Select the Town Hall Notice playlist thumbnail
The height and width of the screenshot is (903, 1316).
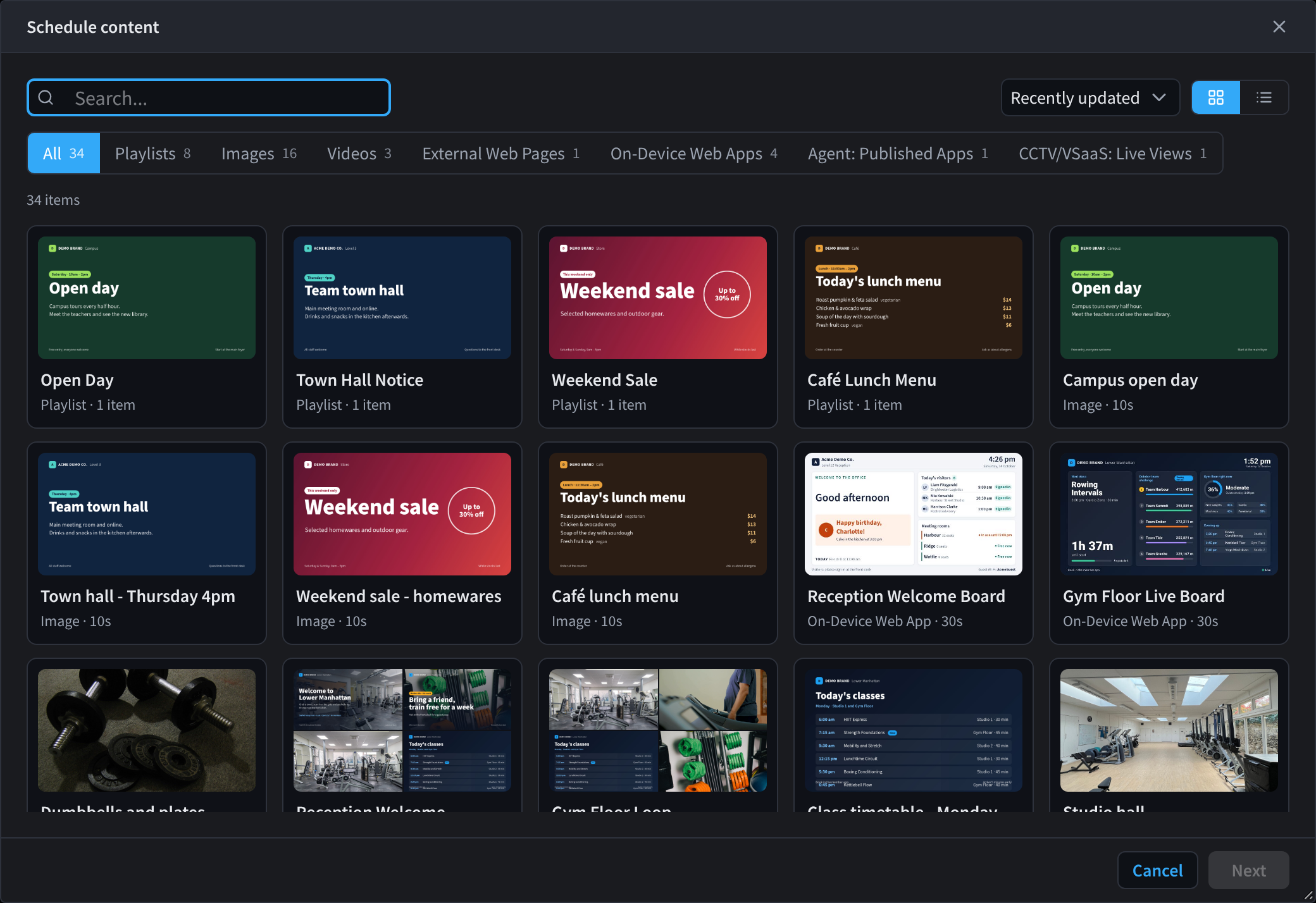pyautogui.click(x=402, y=298)
